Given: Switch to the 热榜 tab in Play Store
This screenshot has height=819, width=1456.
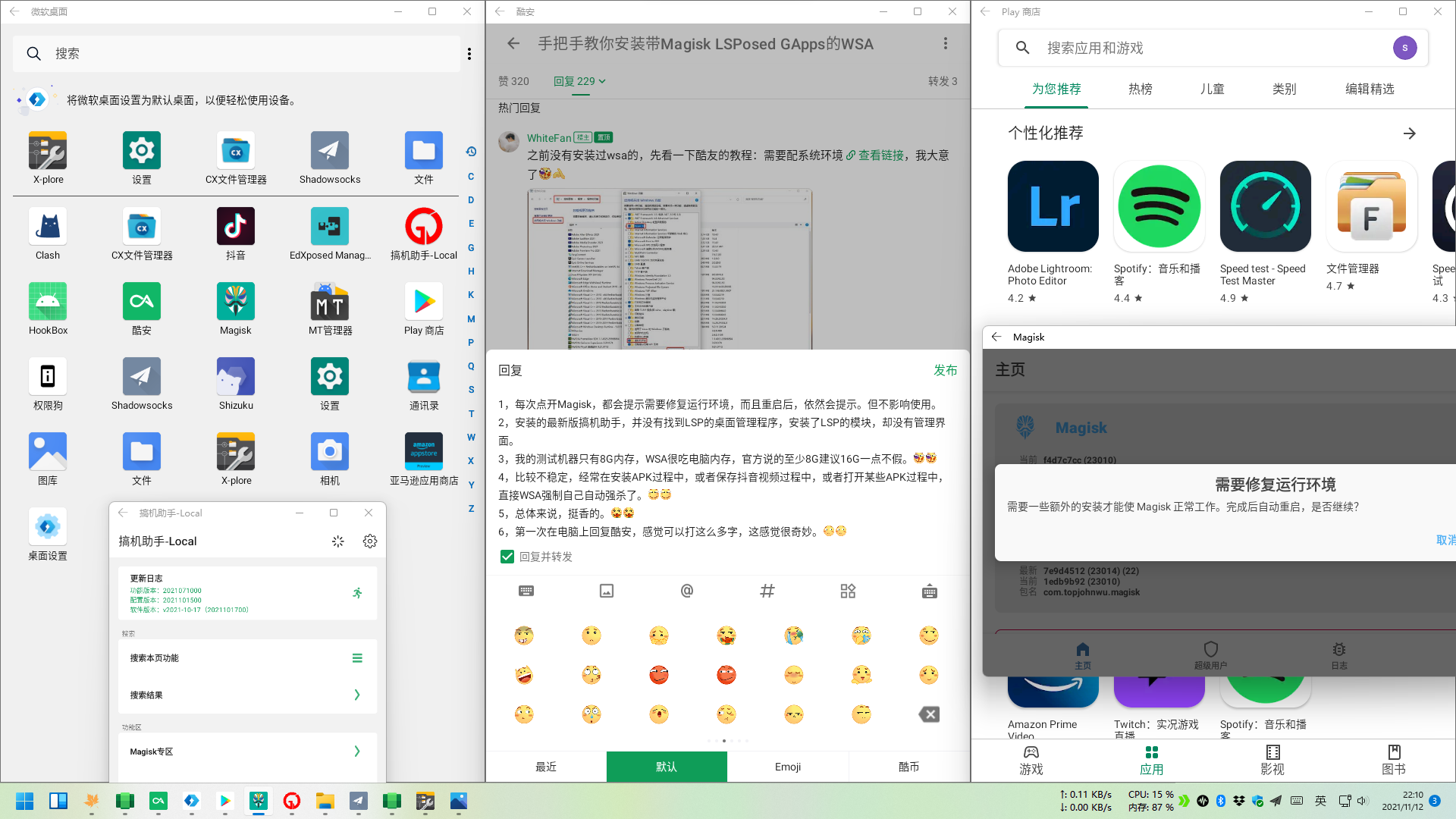Looking at the screenshot, I should [x=1140, y=89].
